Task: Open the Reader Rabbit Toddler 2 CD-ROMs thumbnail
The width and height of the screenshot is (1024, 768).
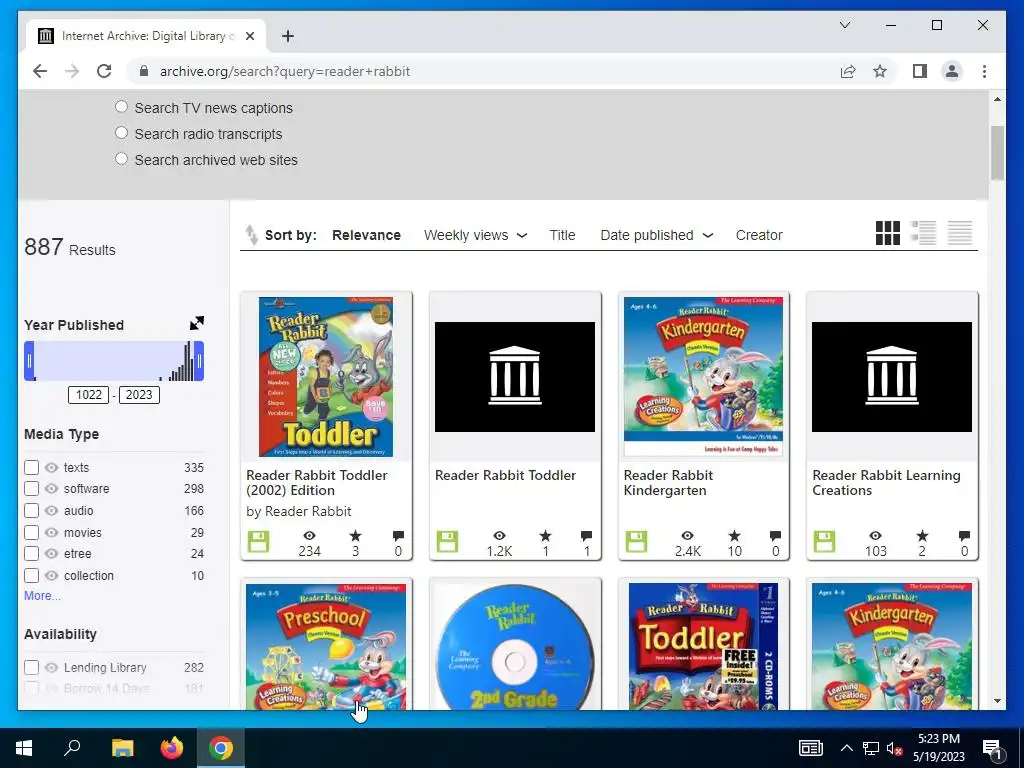Action: click(x=703, y=646)
